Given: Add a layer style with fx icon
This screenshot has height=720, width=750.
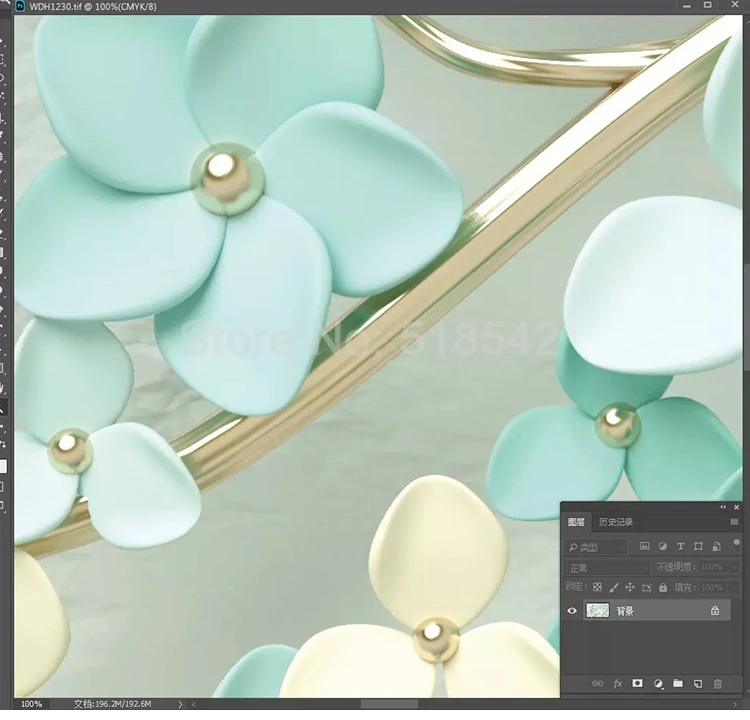Looking at the screenshot, I should (x=618, y=683).
